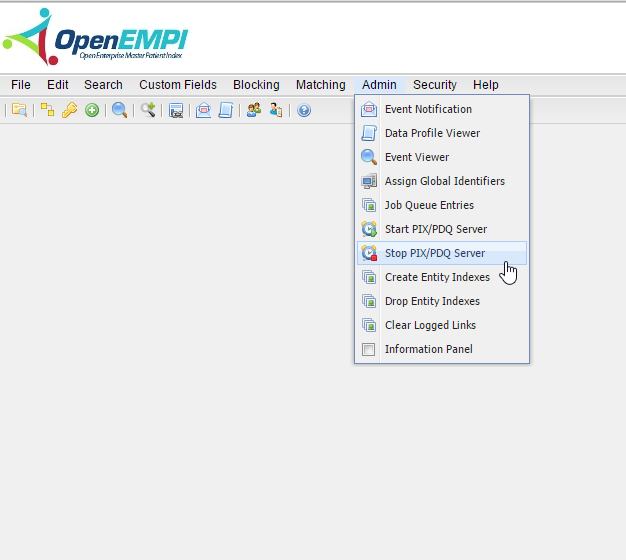Screen dimensions: 626x560
Task: Select Clear Logged Links
Action: tap(442, 325)
